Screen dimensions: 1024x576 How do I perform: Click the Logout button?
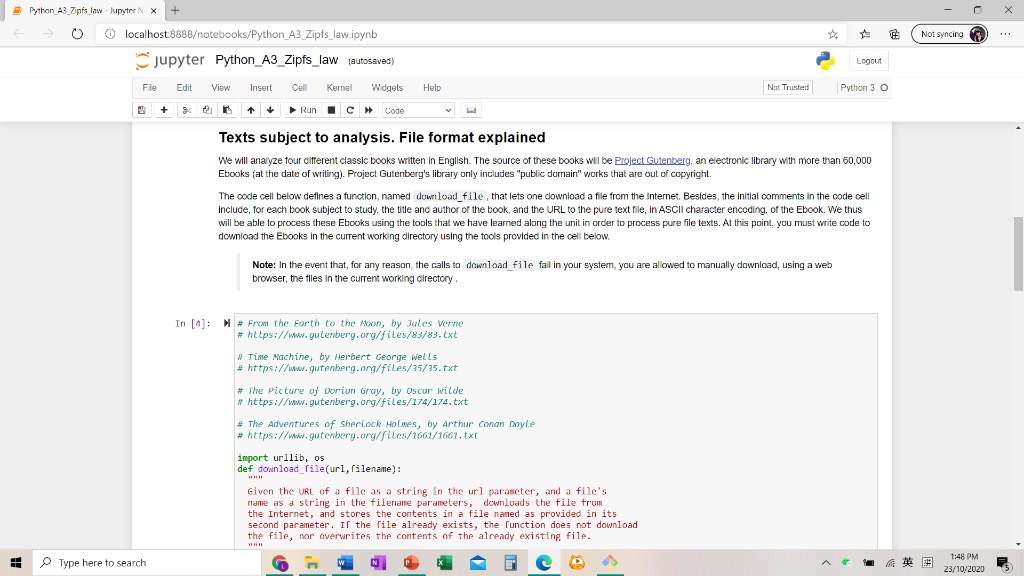click(868, 60)
